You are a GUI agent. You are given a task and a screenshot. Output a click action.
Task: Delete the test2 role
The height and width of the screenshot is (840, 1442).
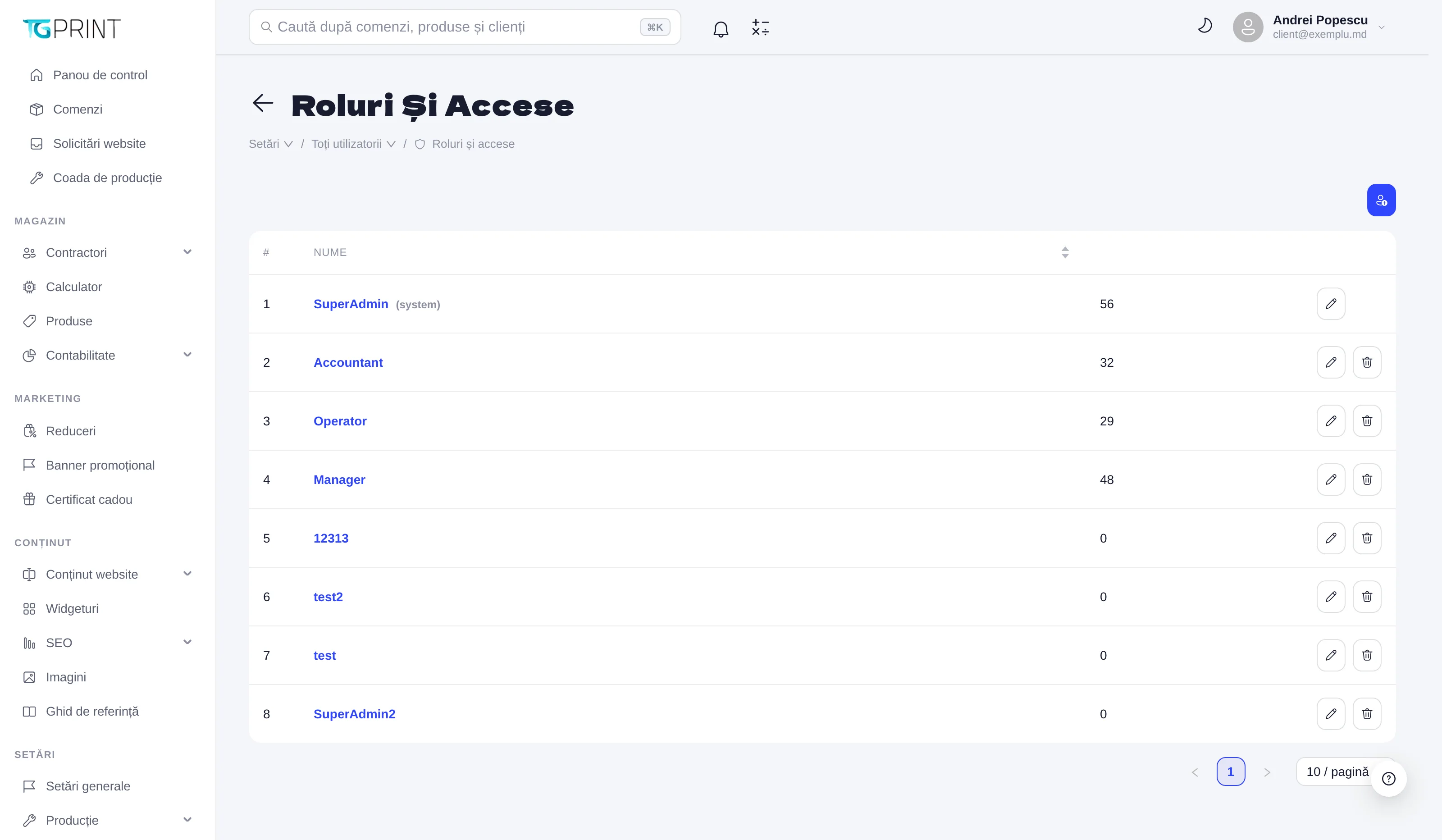pos(1366,597)
